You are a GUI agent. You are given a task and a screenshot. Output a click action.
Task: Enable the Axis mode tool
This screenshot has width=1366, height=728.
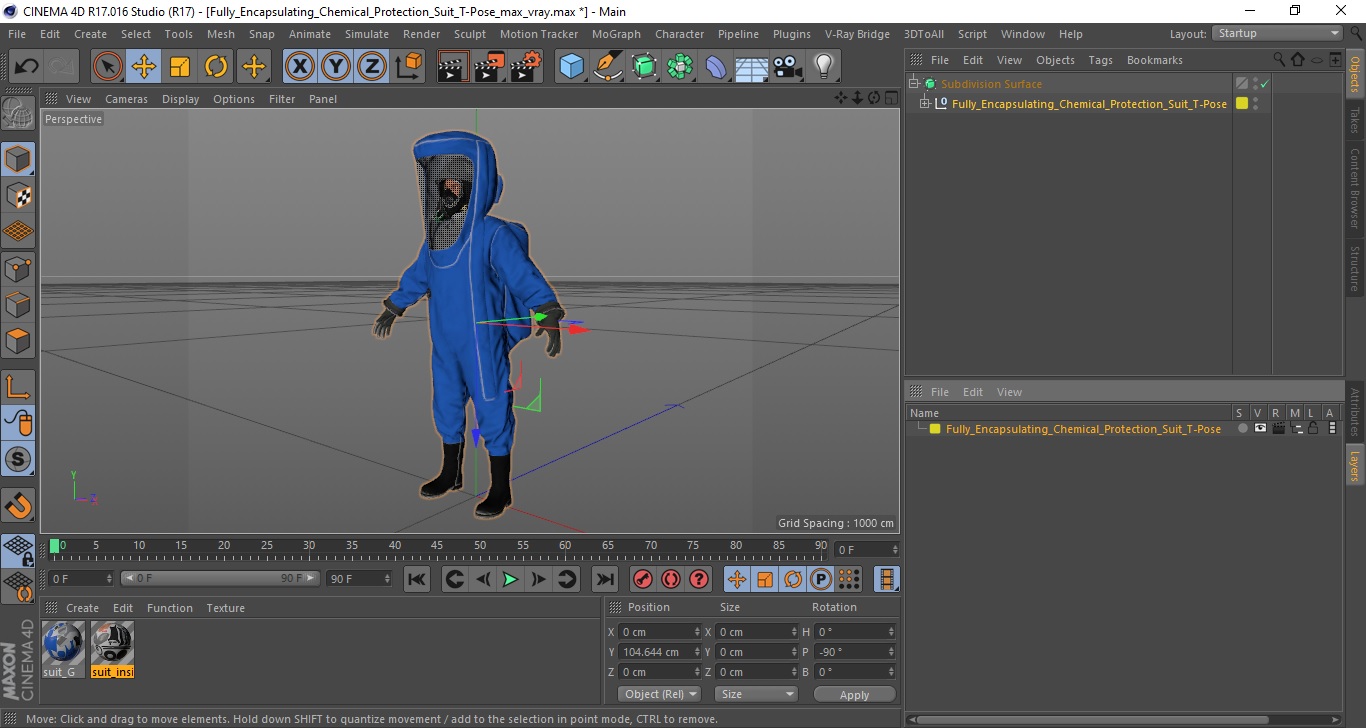point(18,387)
